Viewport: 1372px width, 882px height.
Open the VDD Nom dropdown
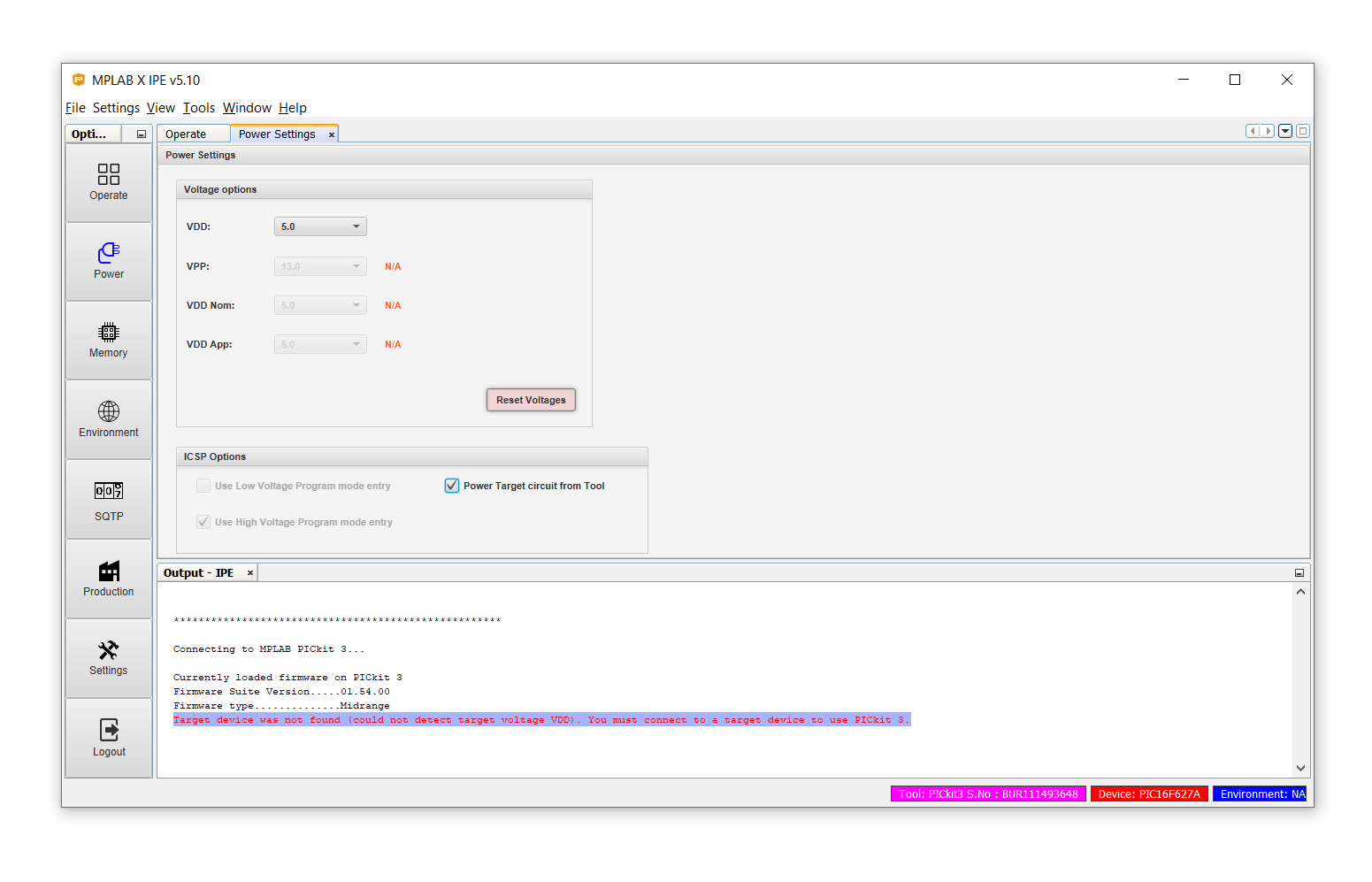(320, 305)
